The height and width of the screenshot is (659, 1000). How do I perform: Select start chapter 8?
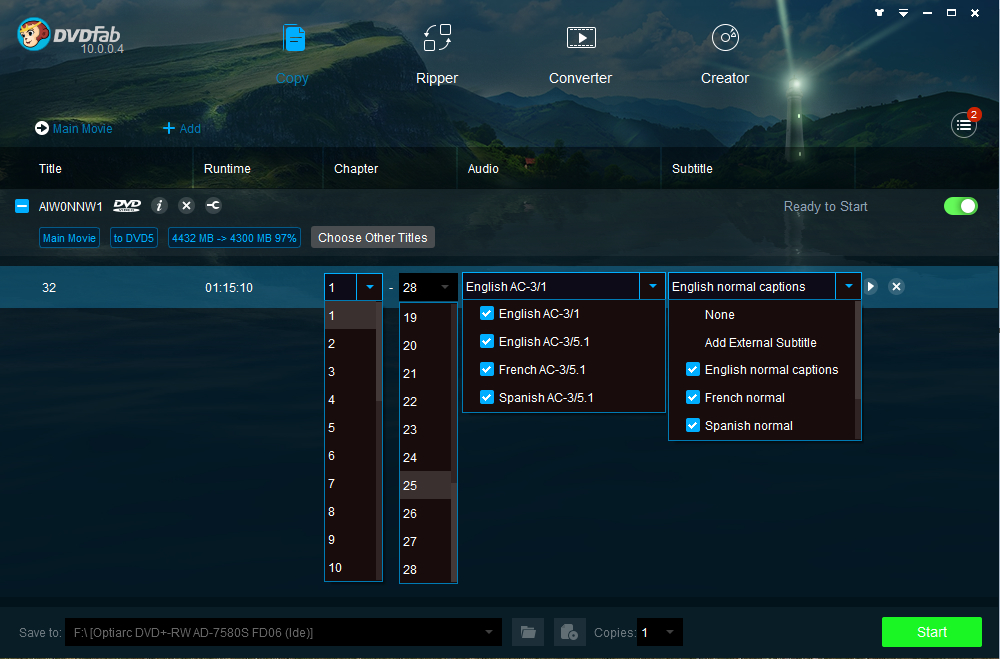point(351,512)
